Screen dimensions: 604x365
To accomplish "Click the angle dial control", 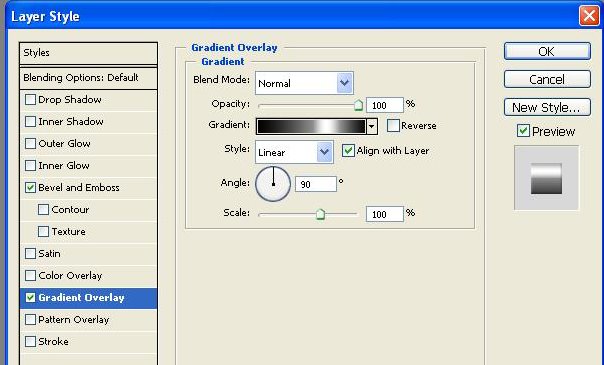I will [x=273, y=184].
